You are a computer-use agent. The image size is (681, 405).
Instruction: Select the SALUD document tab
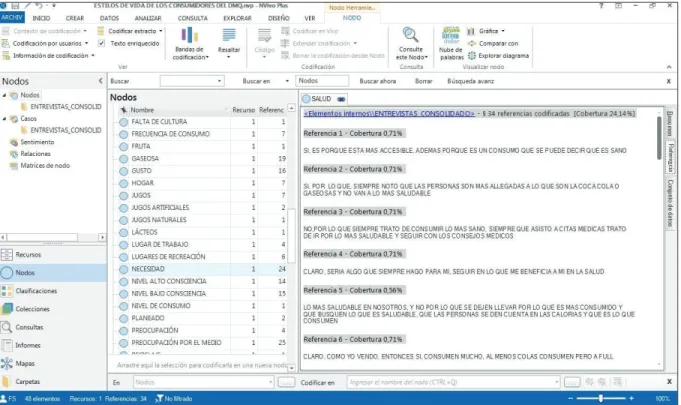coord(324,99)
